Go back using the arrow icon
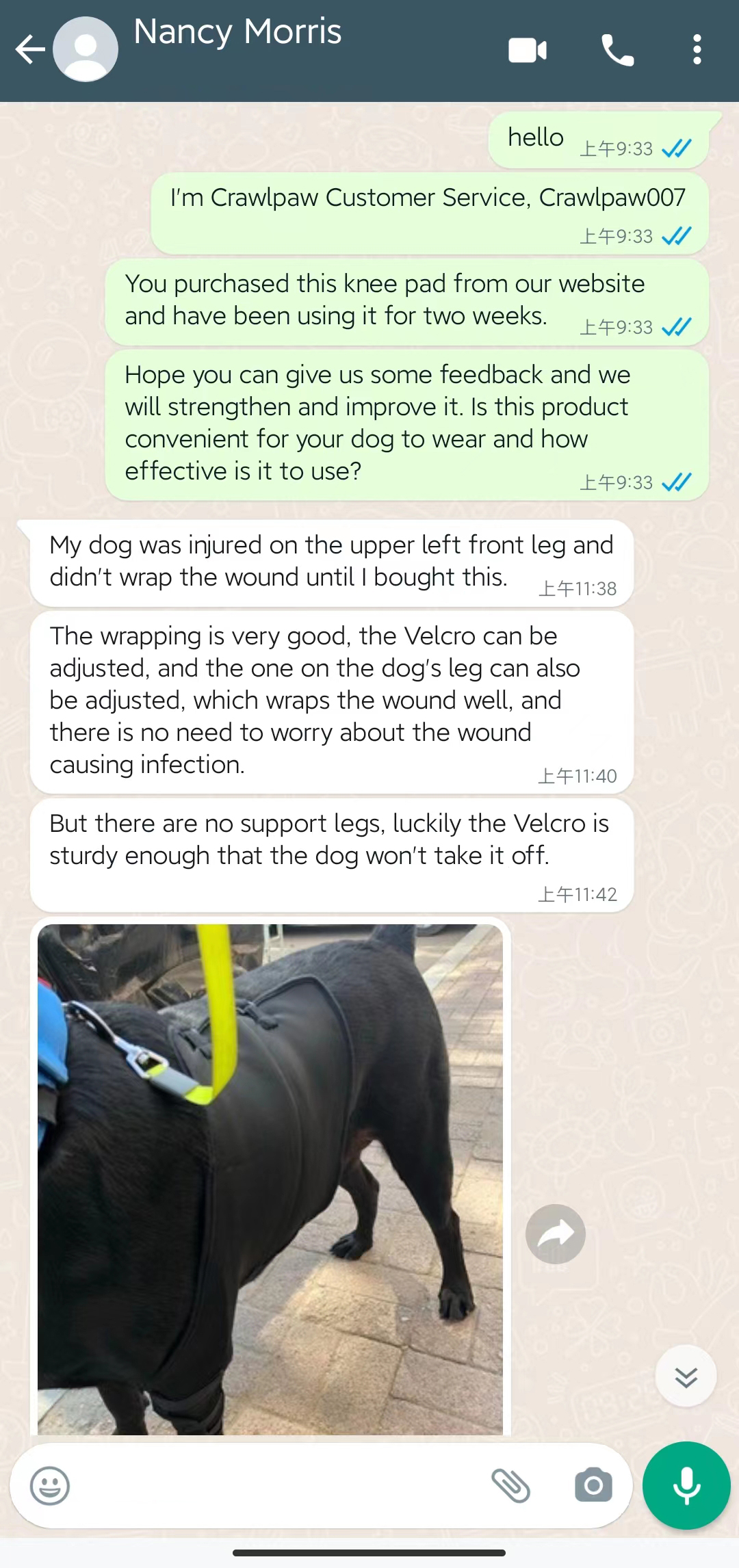The height and width of the screenshot is (1568, 739). coord(30,50)
